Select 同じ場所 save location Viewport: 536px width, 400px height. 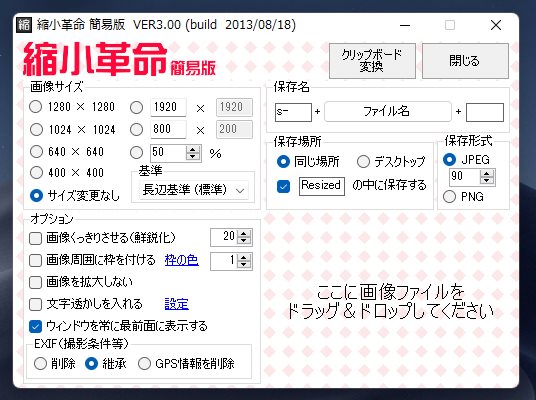(x=283, y=161)
